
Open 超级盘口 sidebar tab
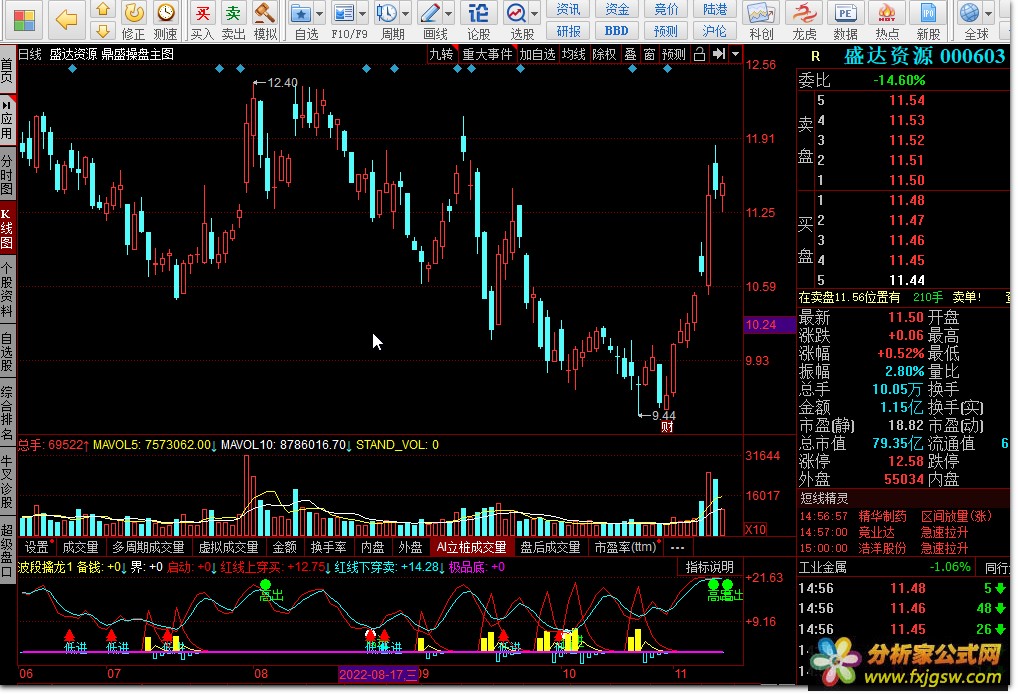[7, 549]
